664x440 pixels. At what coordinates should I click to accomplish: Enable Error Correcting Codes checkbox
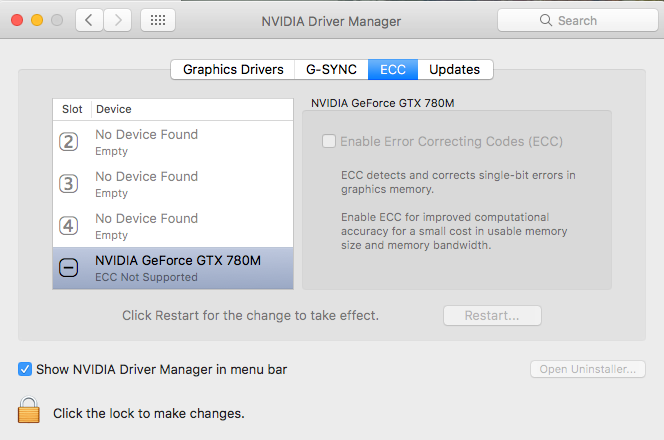point(328,142)
